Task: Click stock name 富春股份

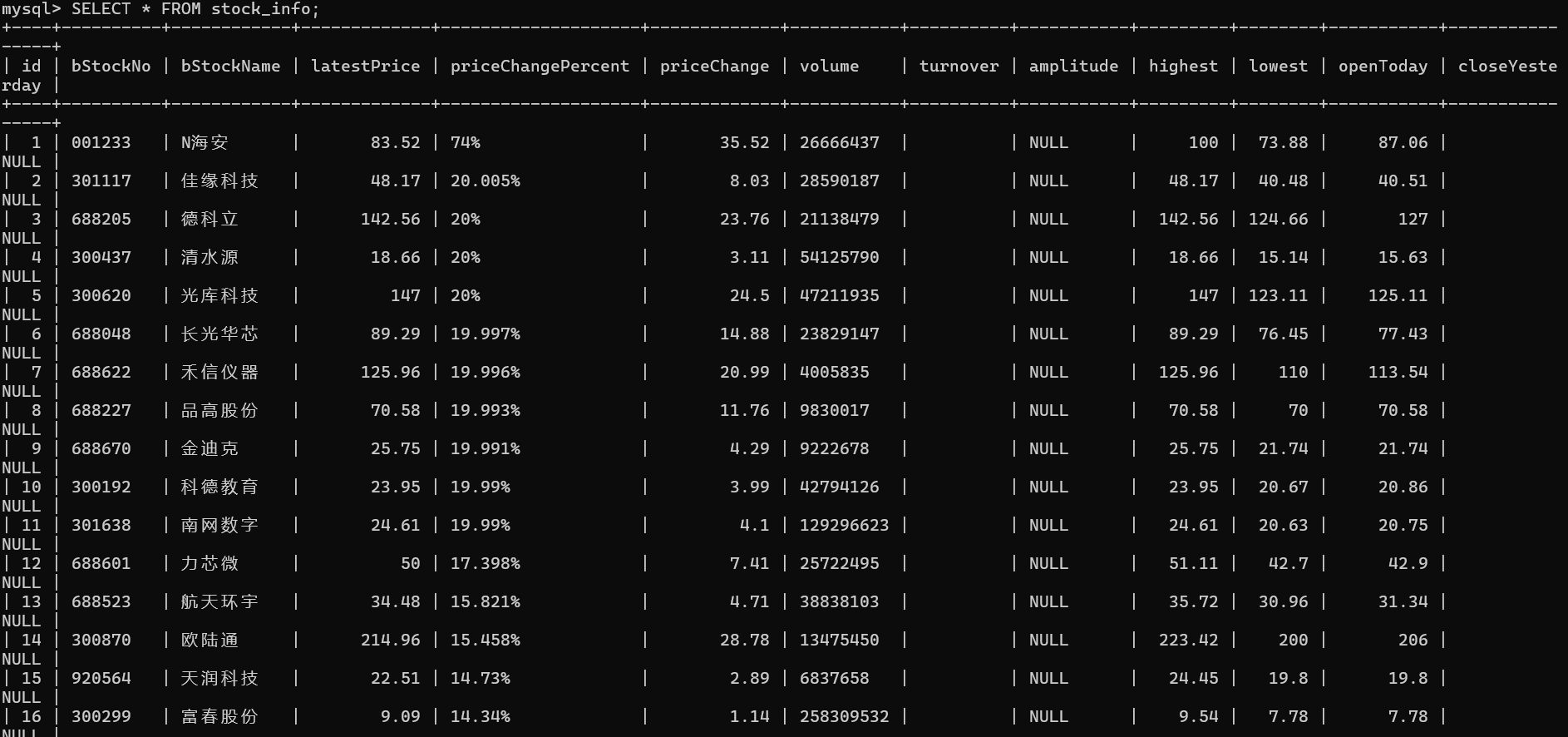Action: tap(219, 716)
